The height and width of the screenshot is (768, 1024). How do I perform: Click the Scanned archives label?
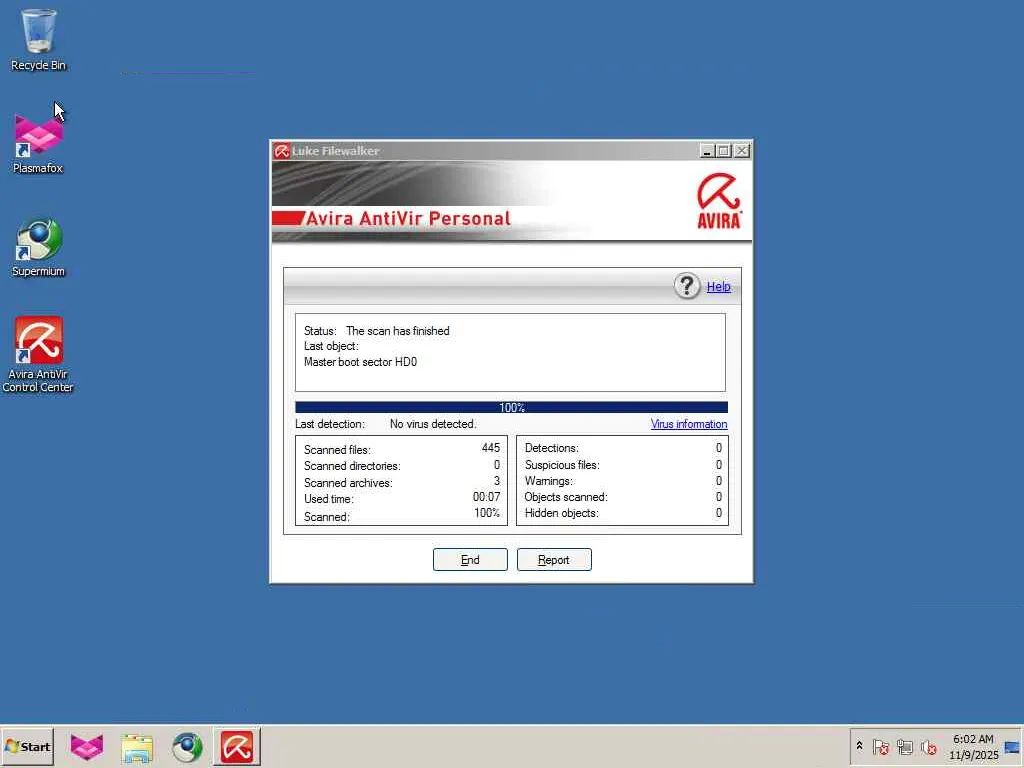(348, 483)
